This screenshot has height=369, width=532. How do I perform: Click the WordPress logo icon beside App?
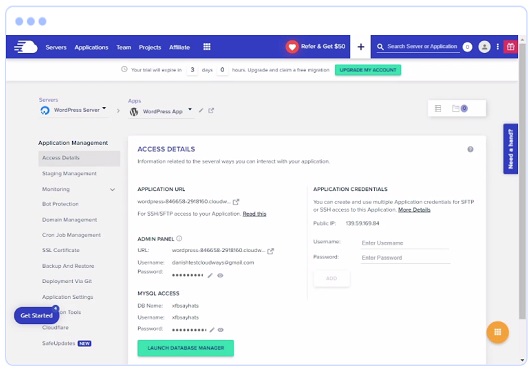click(x=134, y=112)
